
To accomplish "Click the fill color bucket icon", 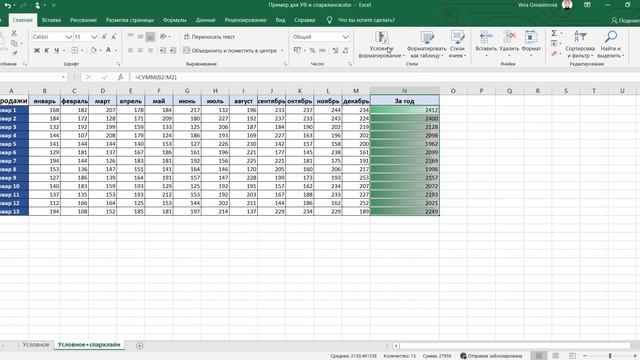I will tap(93, 50).
